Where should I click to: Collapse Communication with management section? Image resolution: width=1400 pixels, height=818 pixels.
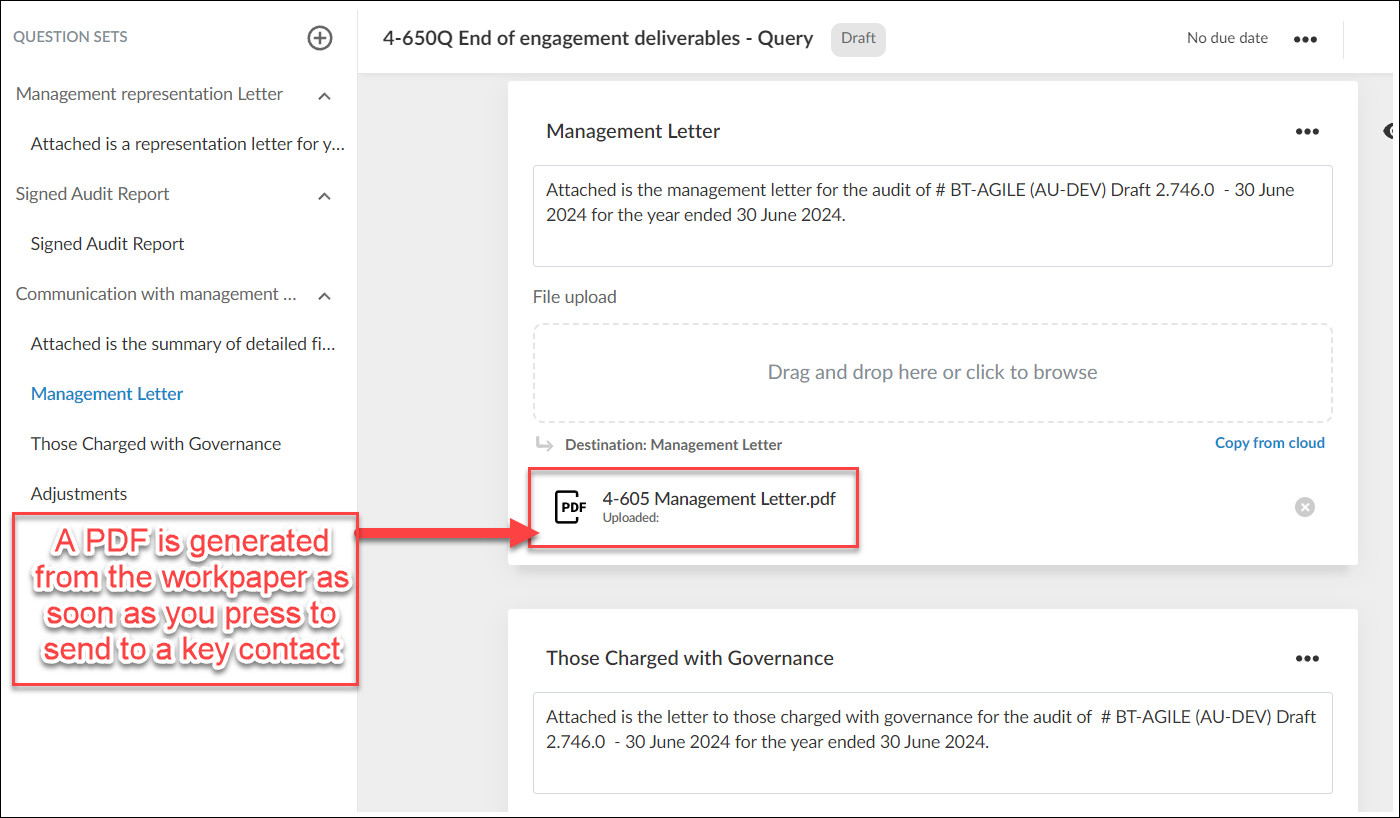[x=324, y=295]
